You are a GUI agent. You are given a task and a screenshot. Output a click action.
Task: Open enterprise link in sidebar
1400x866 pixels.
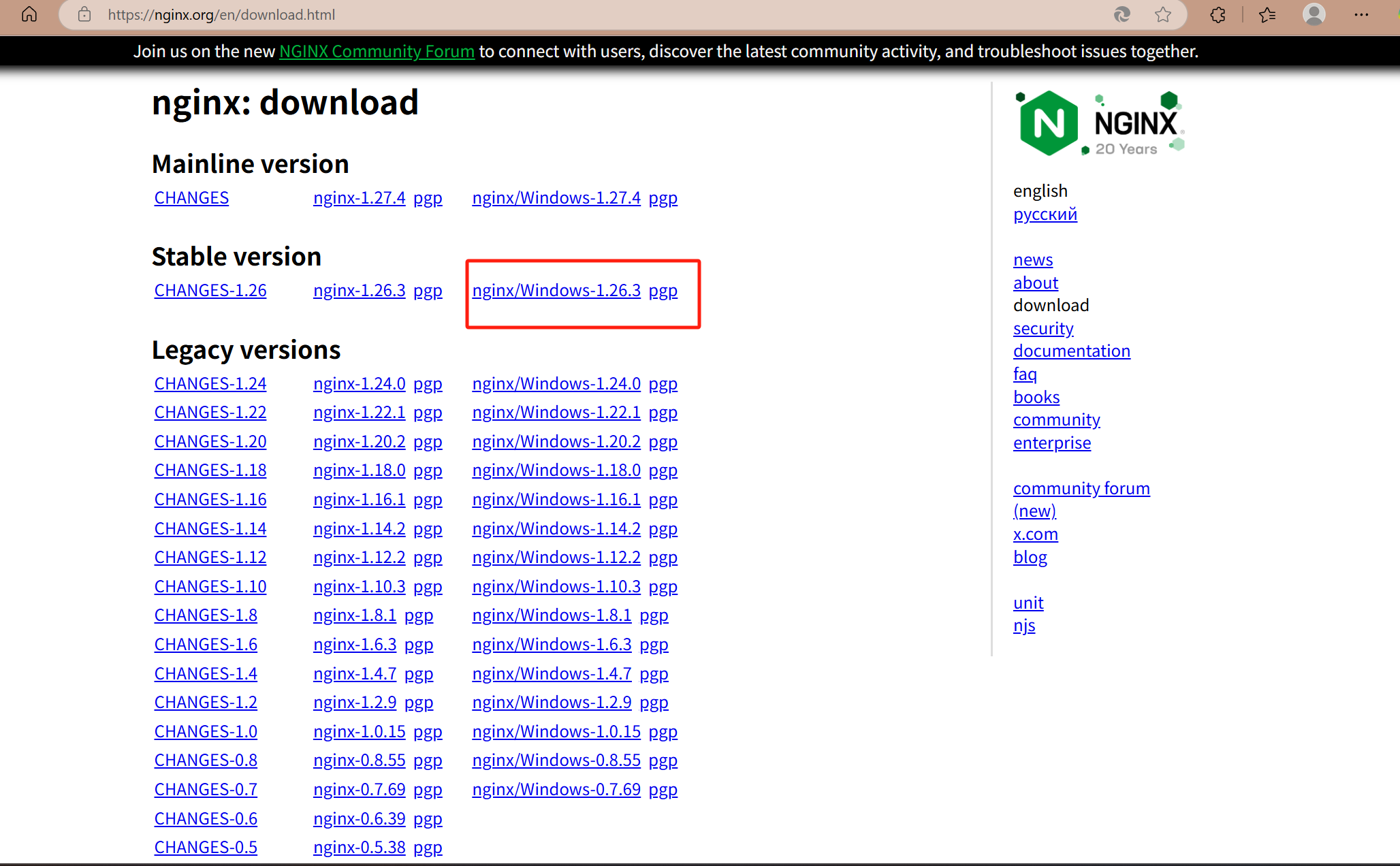(1052, 443)
